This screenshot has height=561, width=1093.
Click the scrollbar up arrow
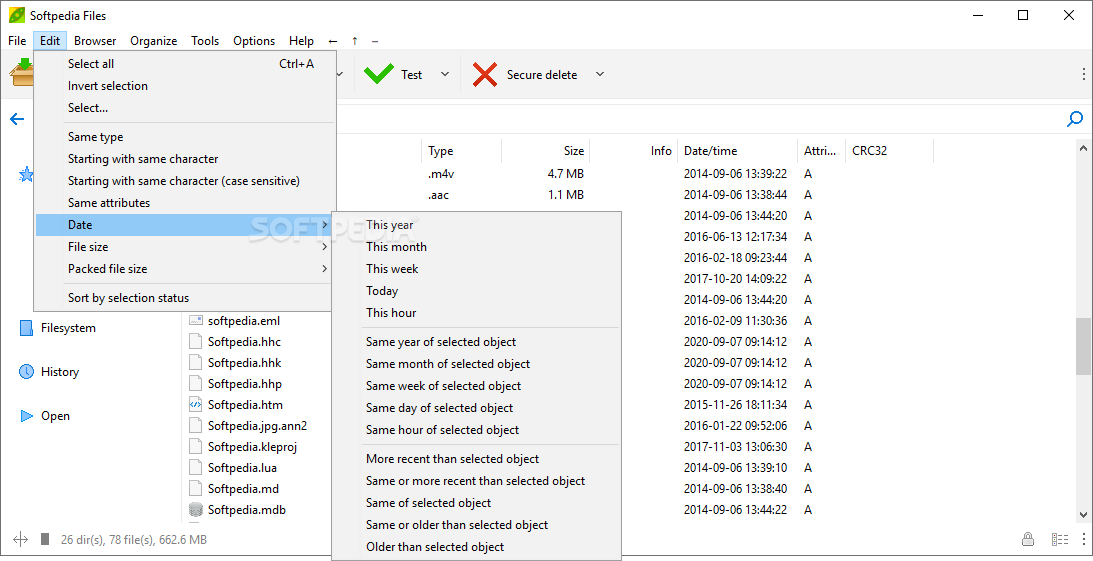[1084, 148]
